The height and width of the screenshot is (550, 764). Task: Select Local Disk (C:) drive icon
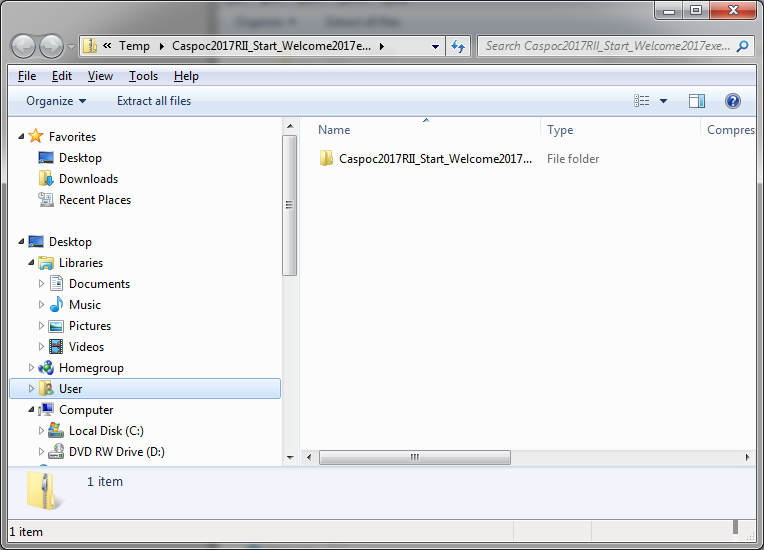click(56, 430)
